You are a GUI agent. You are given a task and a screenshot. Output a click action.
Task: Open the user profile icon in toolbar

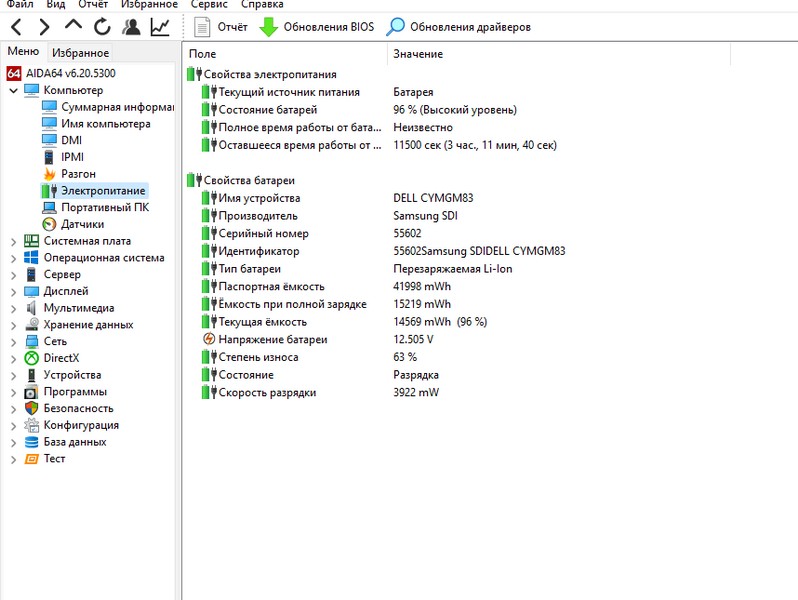[x=131, y=27]
